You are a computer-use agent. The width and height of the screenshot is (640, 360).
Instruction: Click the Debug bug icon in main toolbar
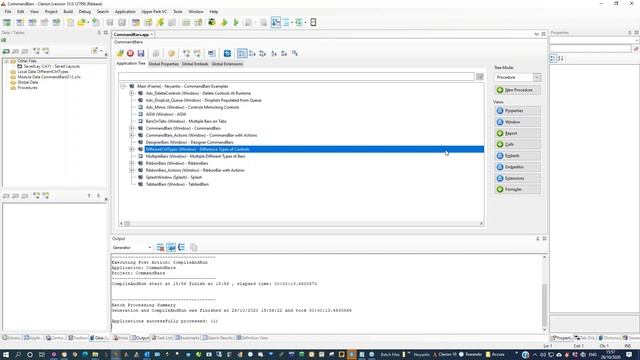click(x=212, y=22)
